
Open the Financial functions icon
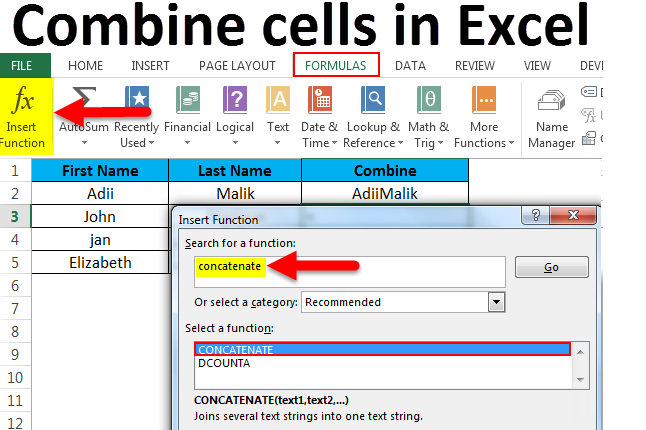tap(187, 99)
